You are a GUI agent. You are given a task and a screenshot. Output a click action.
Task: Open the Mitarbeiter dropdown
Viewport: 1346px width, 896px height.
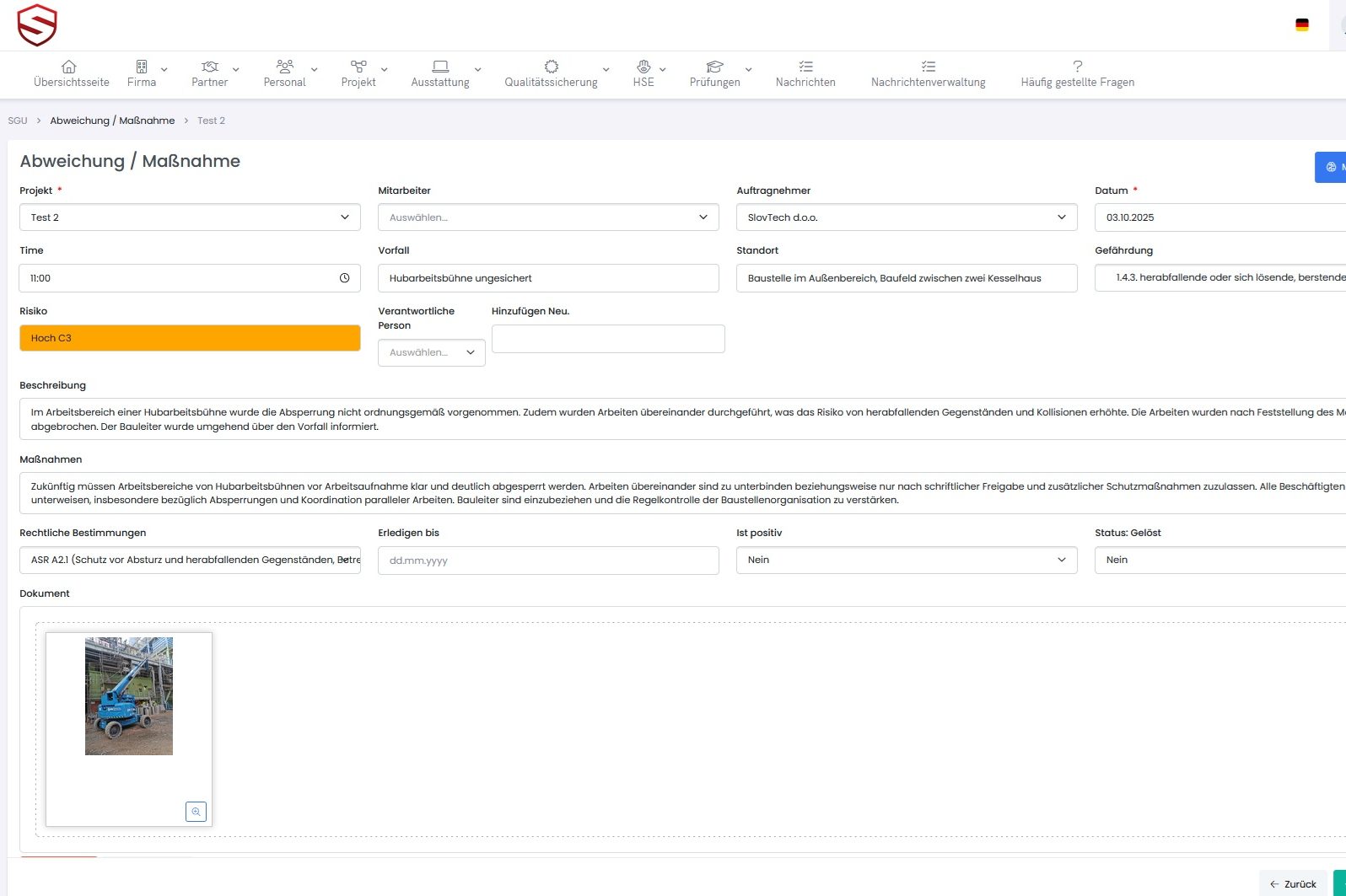[x=548, y=217]
